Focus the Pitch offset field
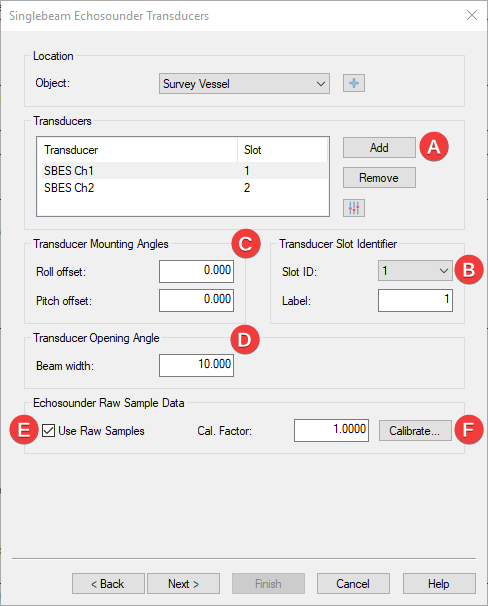The width and height of the screenshot is (488, 606). (196, 300)
